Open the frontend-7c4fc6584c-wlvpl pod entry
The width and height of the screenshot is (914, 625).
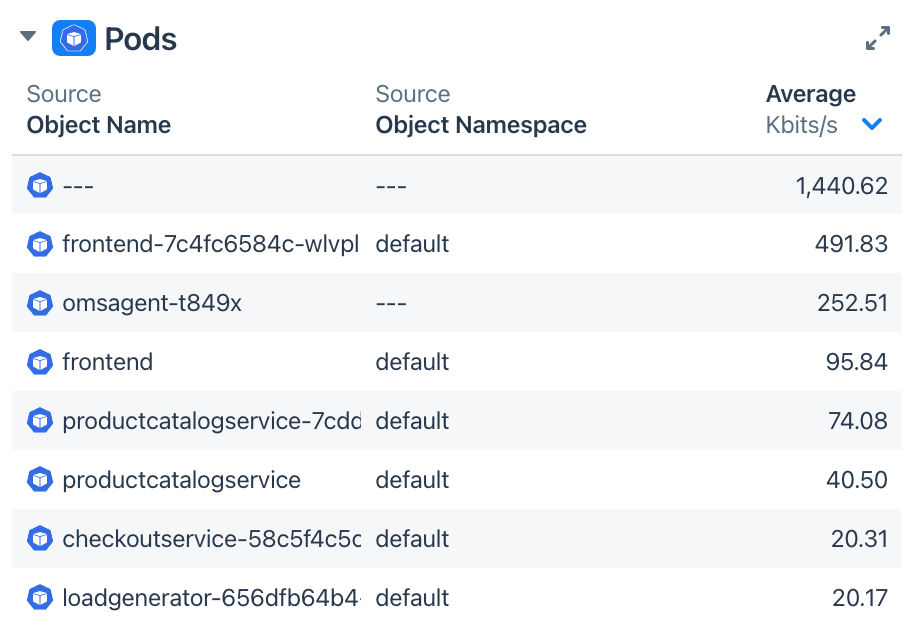coord(209,244)
